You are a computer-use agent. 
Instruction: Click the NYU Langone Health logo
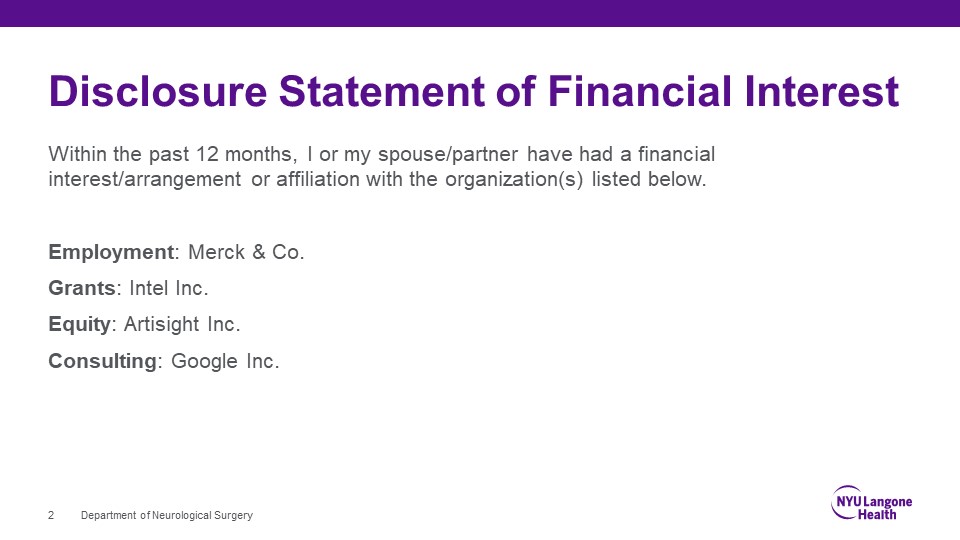(871, 503)
